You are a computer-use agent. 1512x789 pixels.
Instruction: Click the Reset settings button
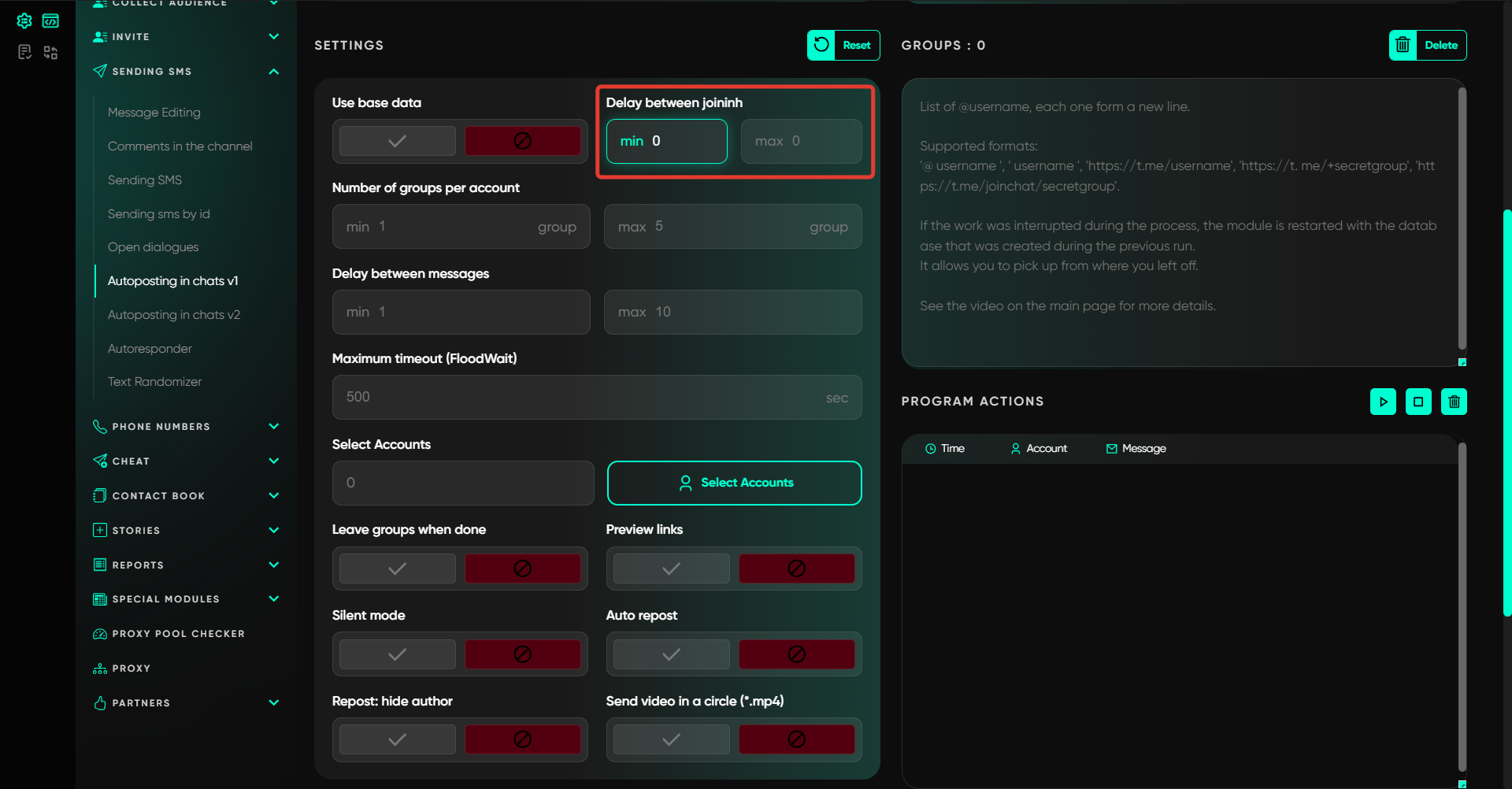(x=843, y=45)
